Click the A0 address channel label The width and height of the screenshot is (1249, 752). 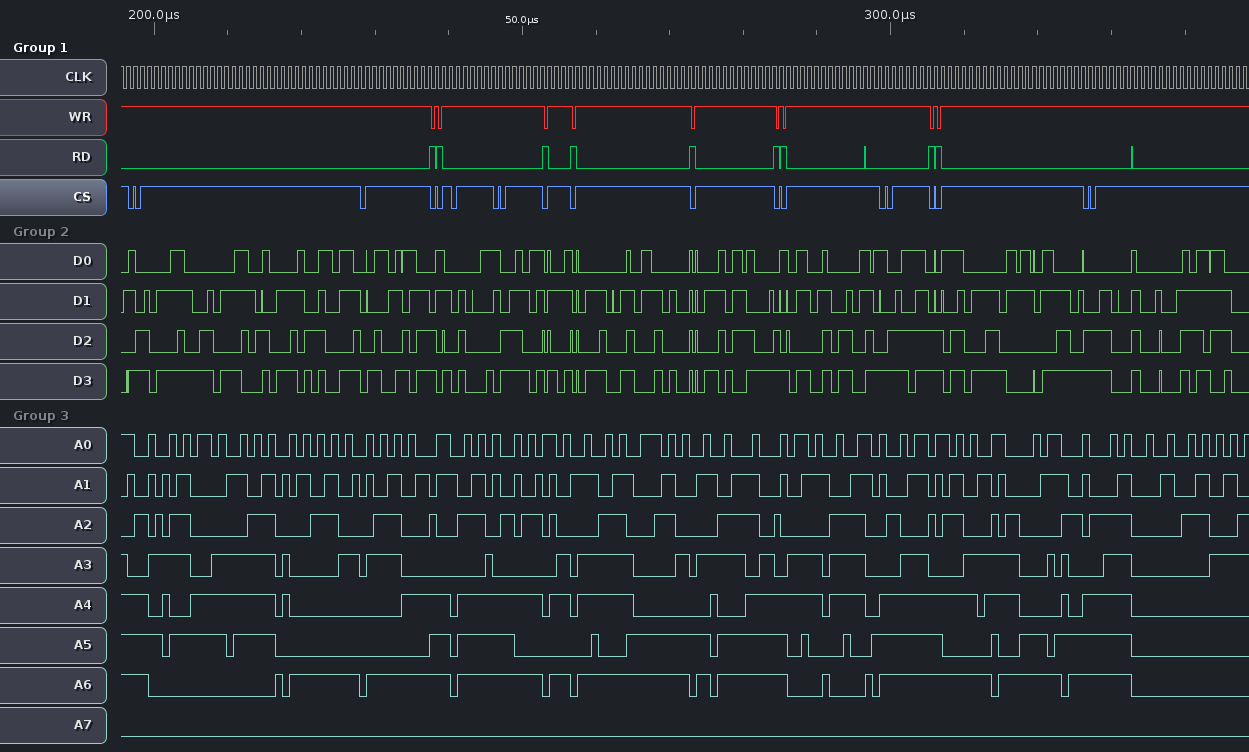(53, 445)
